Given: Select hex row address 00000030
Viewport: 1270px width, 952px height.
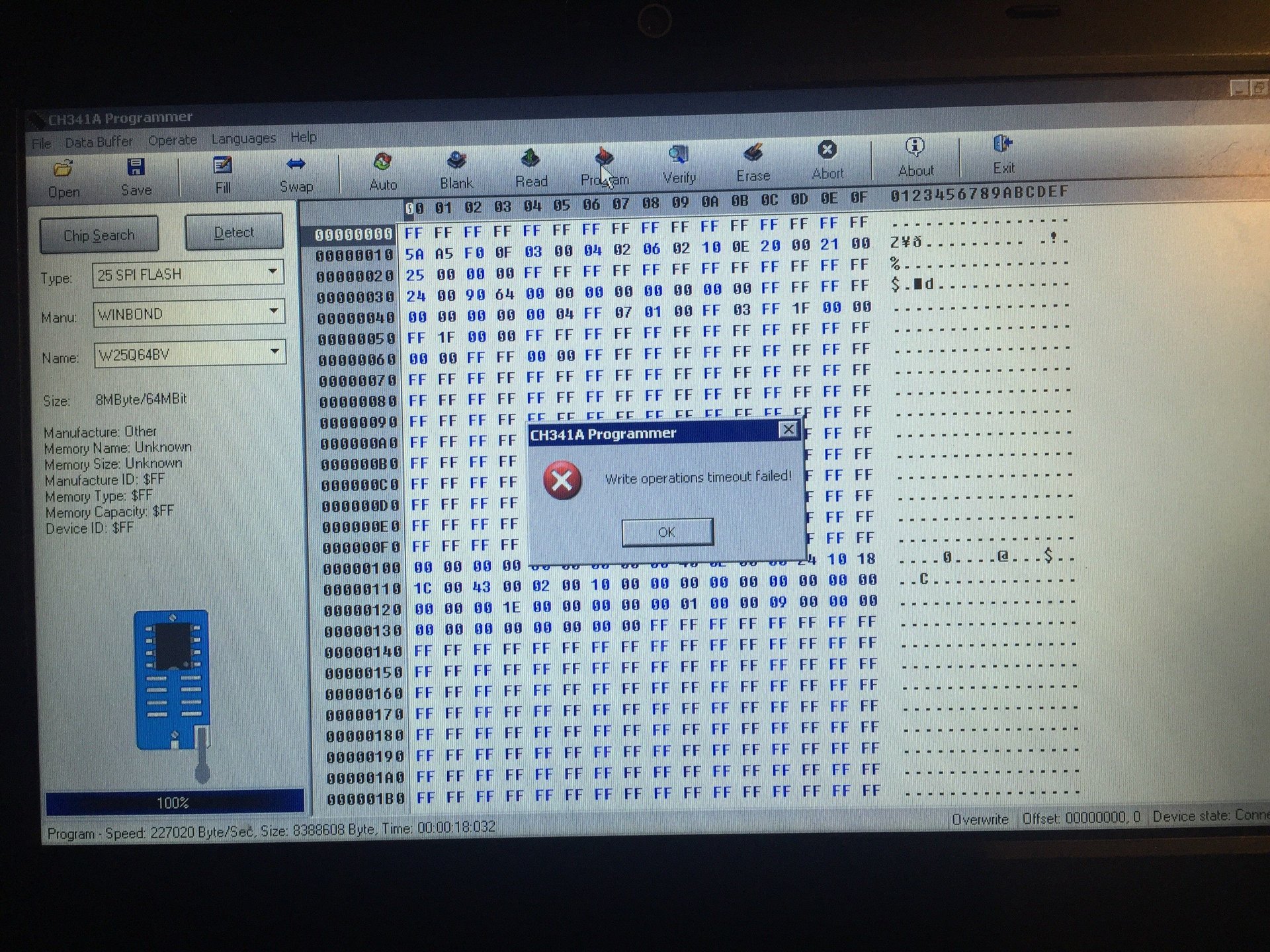Looking at the screenshot, I should pos(355,297).
